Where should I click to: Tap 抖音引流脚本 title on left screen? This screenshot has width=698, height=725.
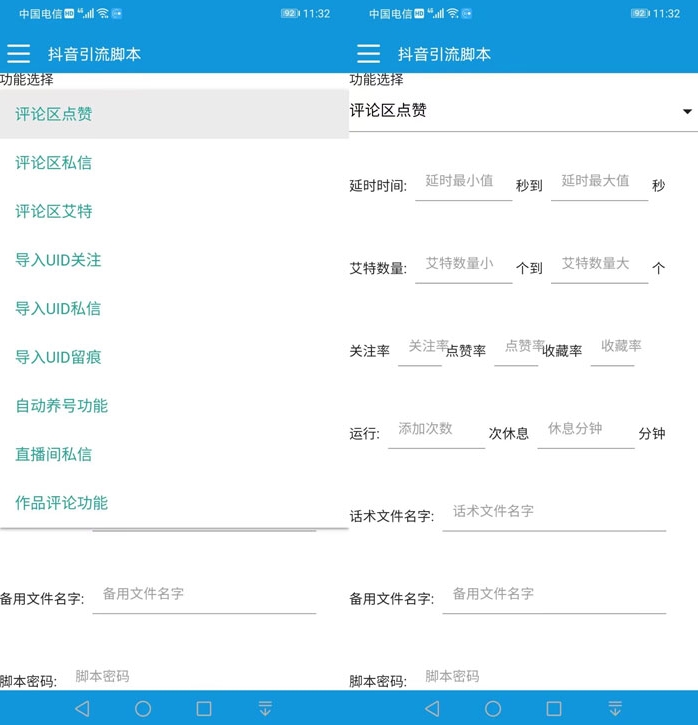tap(94, 54)
